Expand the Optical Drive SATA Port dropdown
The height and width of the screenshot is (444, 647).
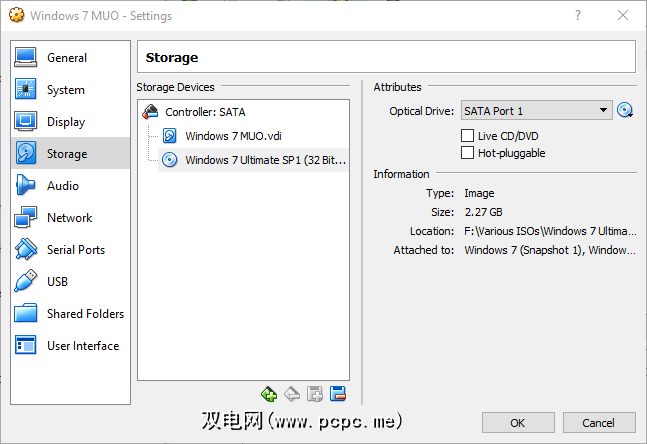coord(536,111)
